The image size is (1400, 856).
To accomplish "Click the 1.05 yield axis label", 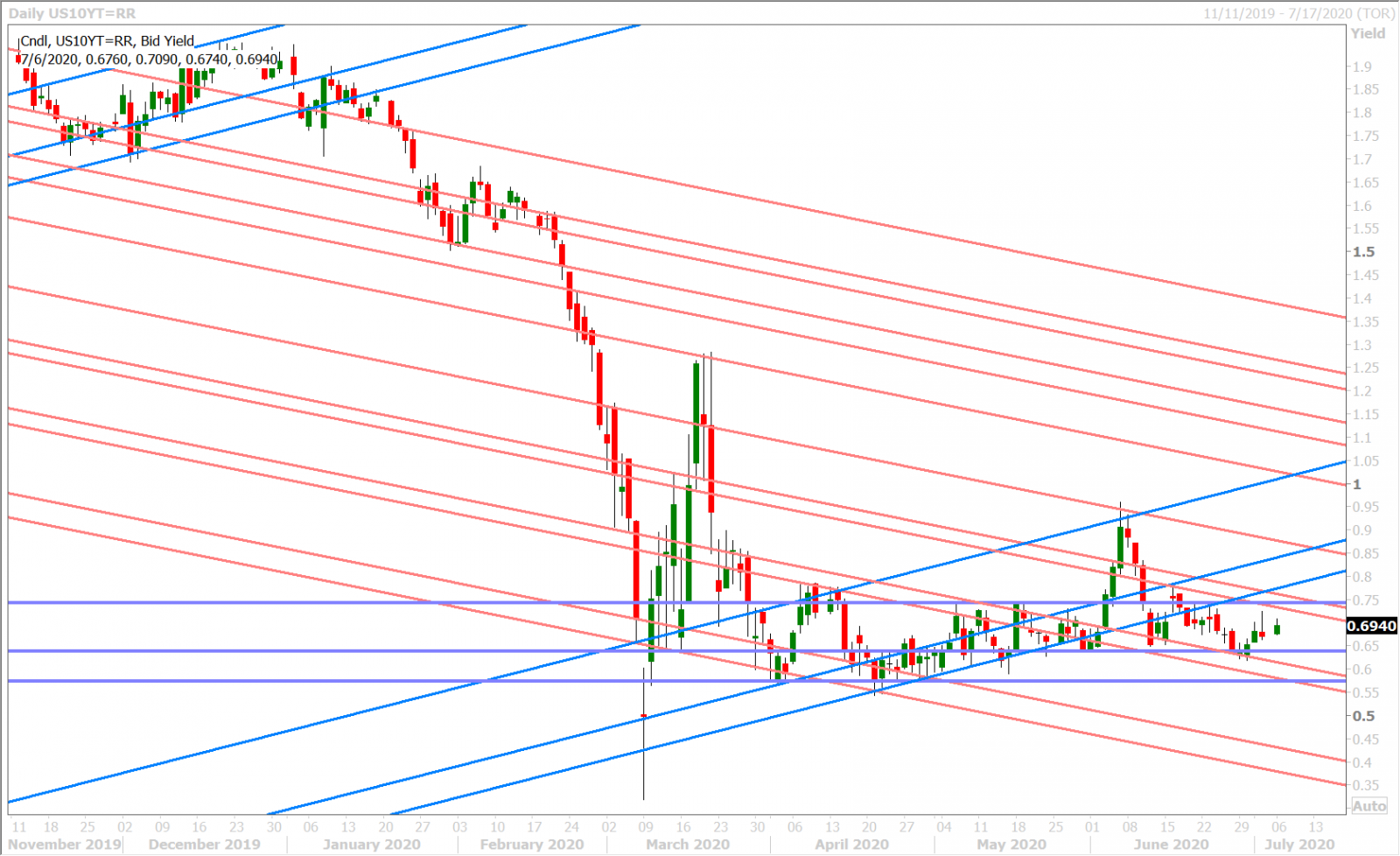I will click(x=1365, y=461).
